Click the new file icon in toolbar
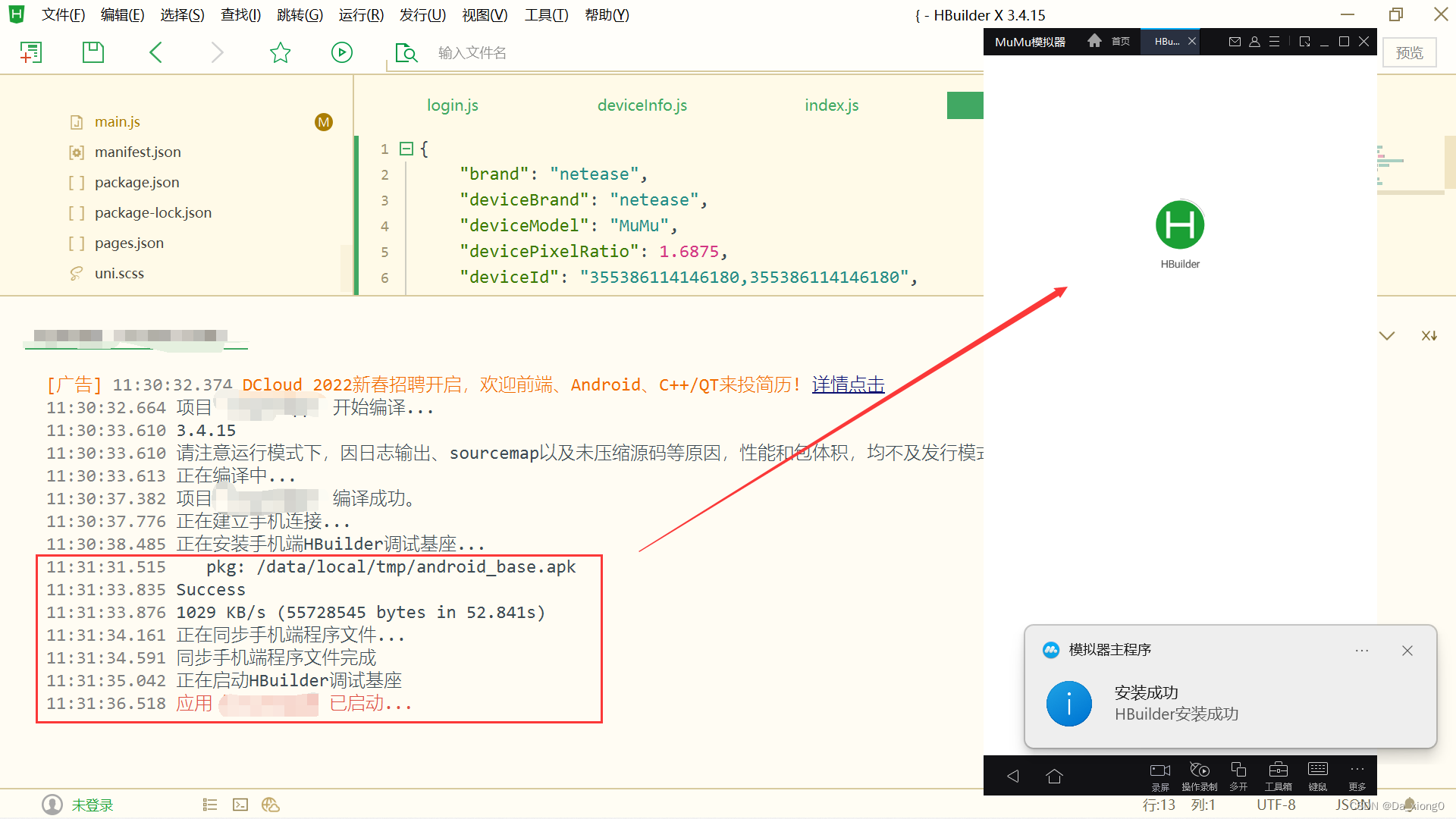The width and height of the screenshot is (1456, 819). tap(31, 52)
